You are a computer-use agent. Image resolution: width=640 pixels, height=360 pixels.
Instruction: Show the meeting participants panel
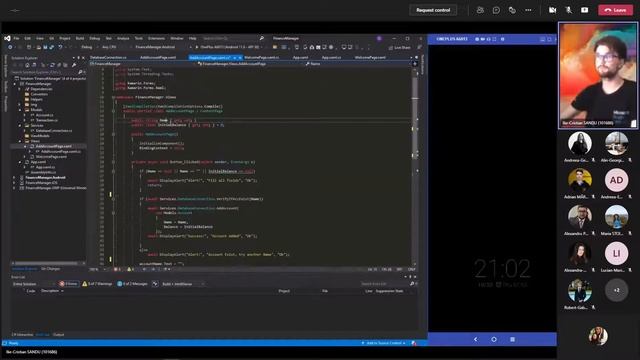[x=480, y=10]
